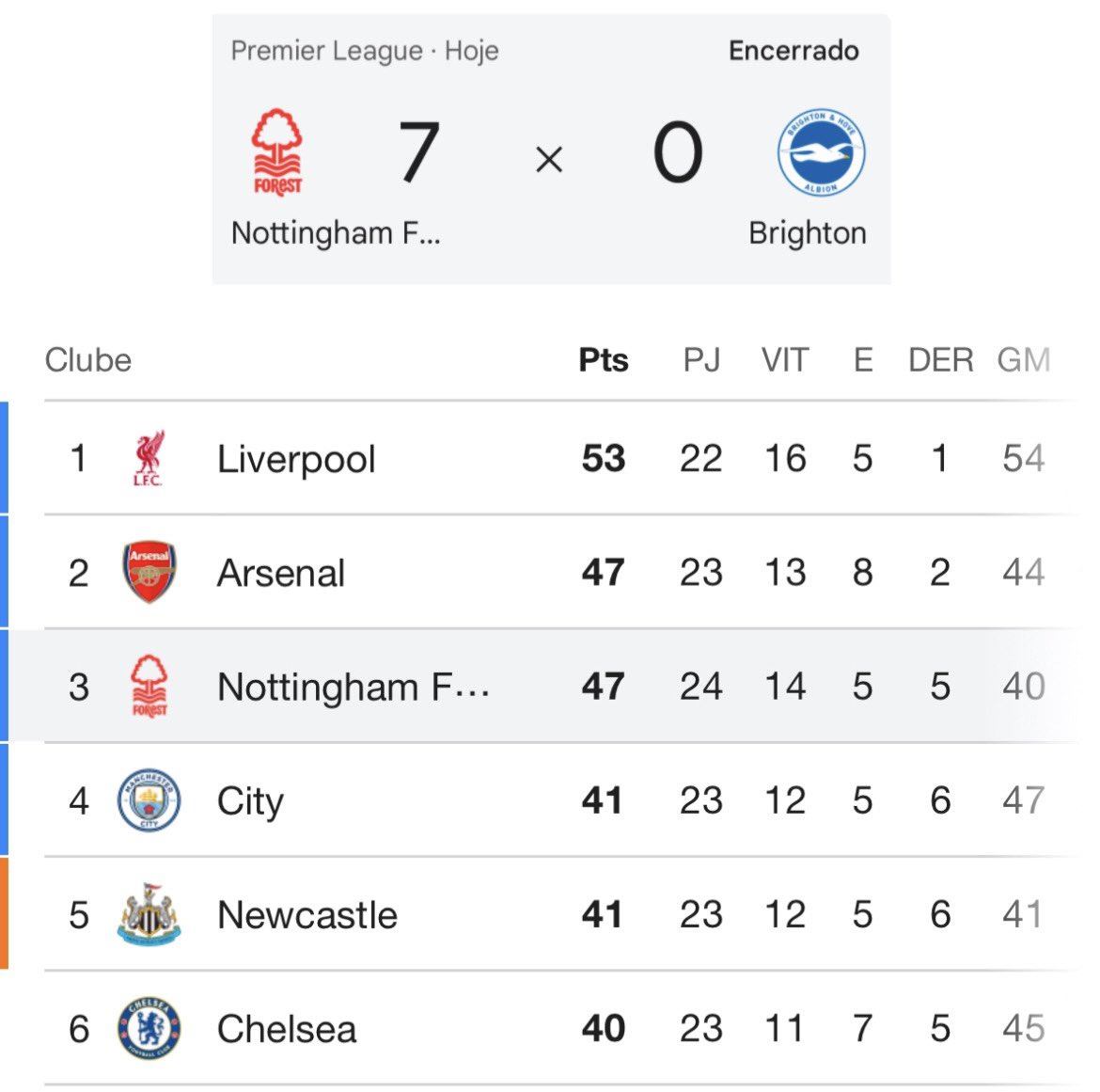Click the Nottingham Forest crest in match card
Image resolution: width=1100 pixels, height=1092 pixels.
[x=277, y=152]
